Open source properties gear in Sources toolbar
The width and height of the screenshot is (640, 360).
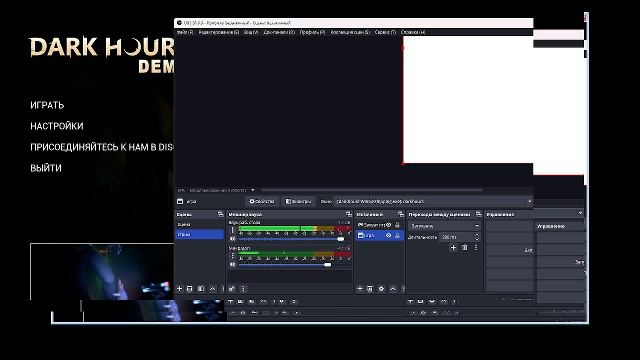coord(381,289)
